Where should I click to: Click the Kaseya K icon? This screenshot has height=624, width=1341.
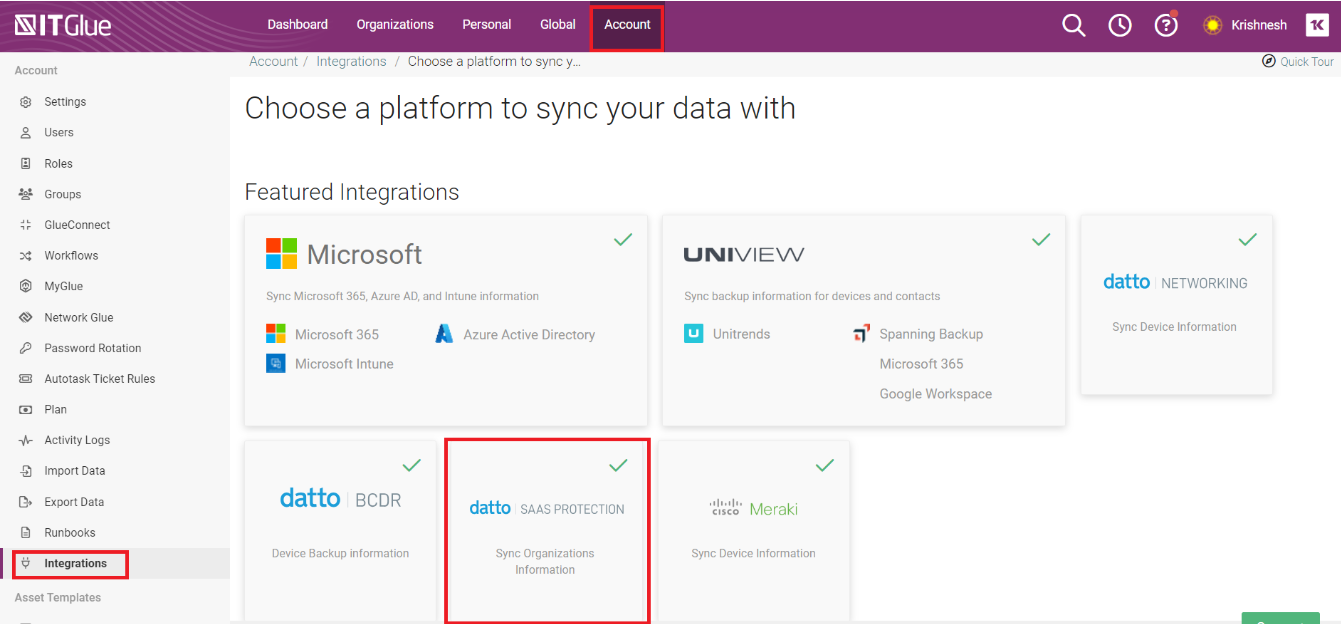click(1317, 25)
